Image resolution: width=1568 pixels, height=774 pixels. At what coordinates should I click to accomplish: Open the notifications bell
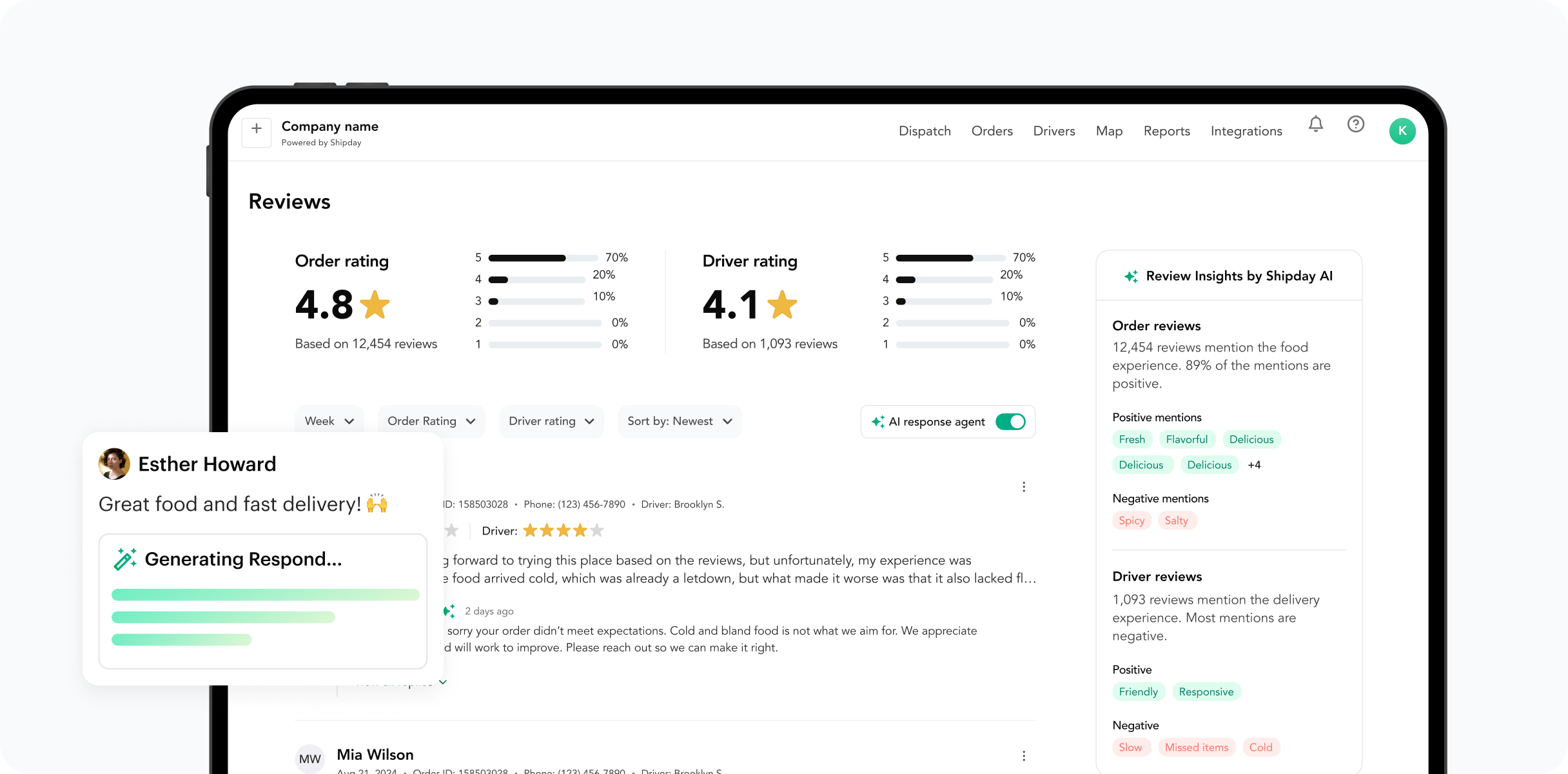point(1315,124)
